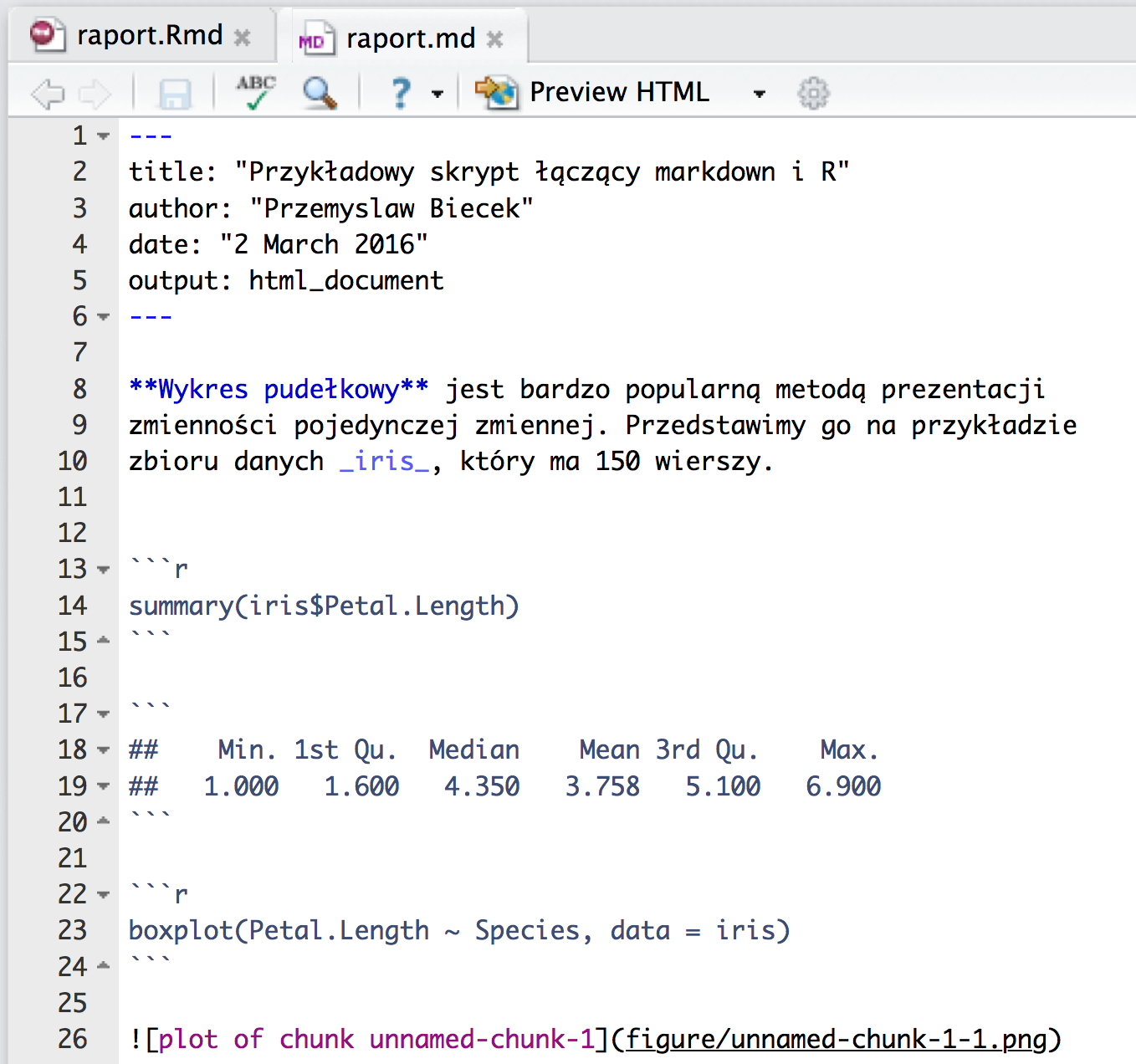Open find and replace magnifier

pyautogui.click(x=320, y=93)
